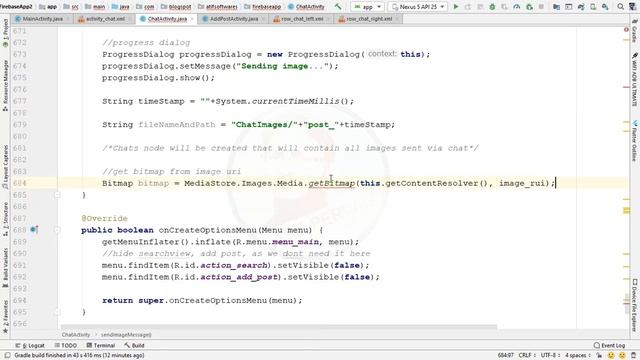Open SDK Manager icon
This screenshot has width=640, height=360.
(x=605, y=7)
